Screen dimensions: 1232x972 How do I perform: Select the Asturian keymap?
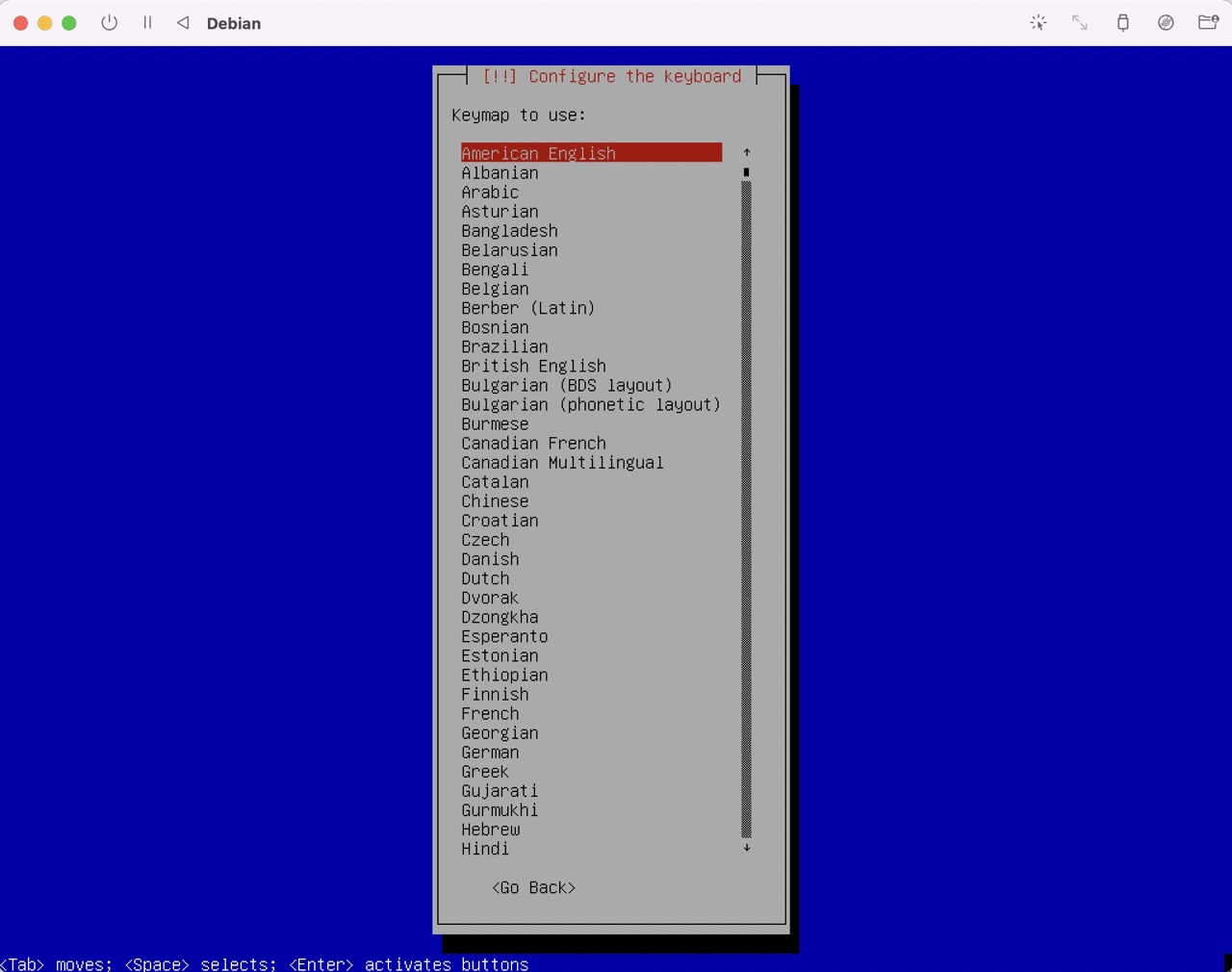coord(500,212)
